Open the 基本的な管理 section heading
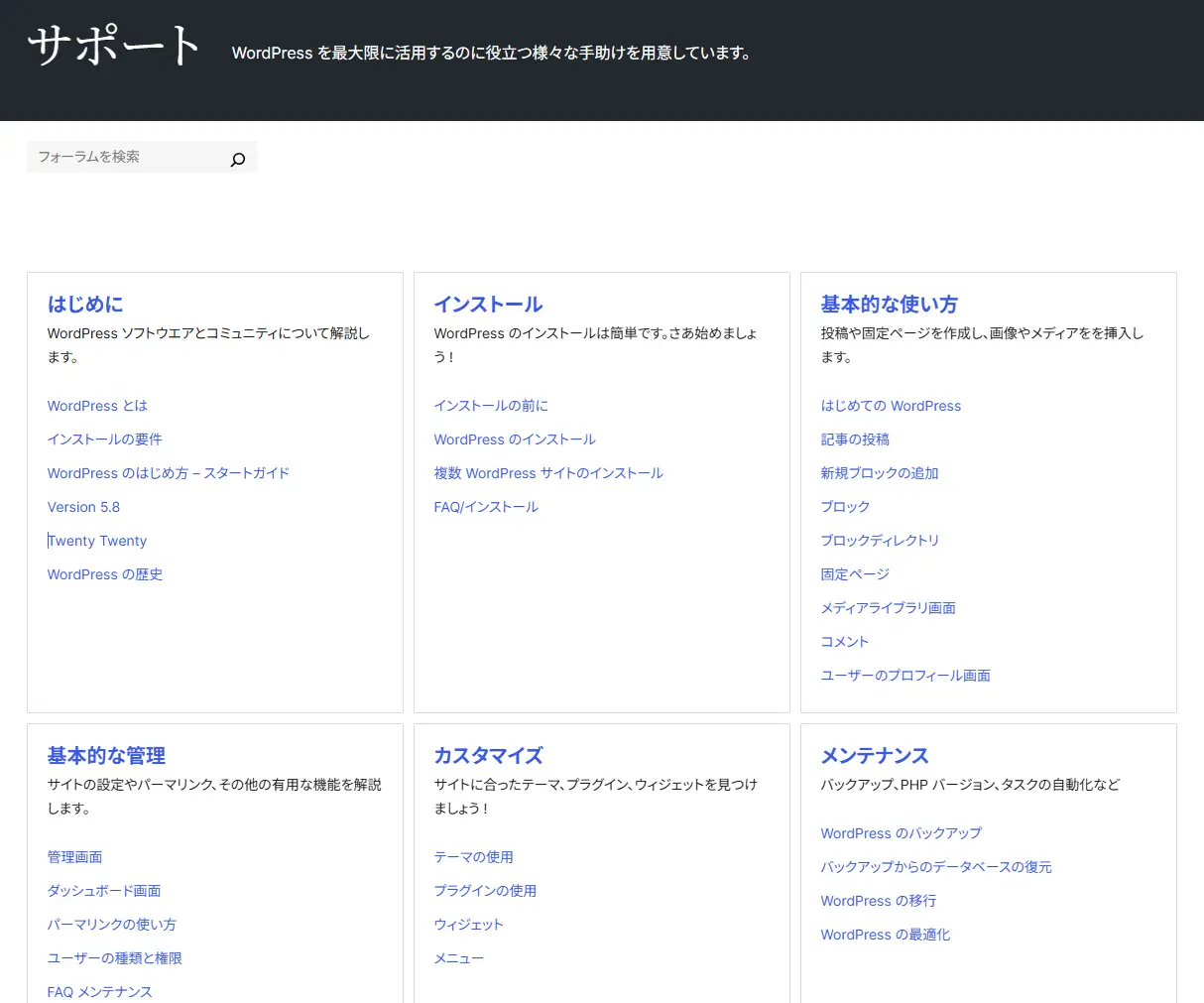The width and height of the screenshot is (1204, 1003). point(104,755)
